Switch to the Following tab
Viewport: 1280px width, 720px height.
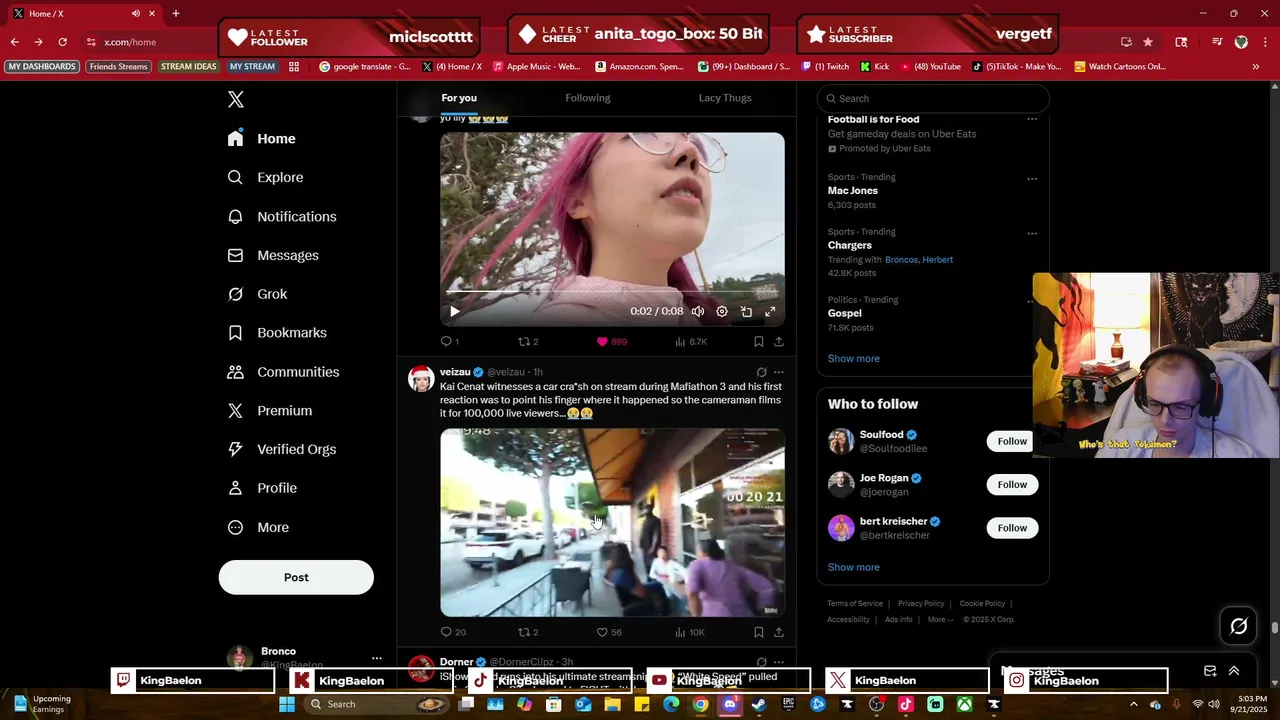coord(588,98)
